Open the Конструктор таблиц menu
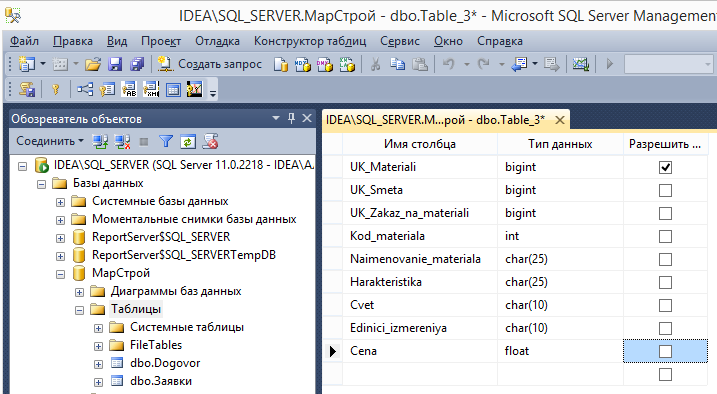This screenshot has height=394, width=717. [x=310, y=41]
